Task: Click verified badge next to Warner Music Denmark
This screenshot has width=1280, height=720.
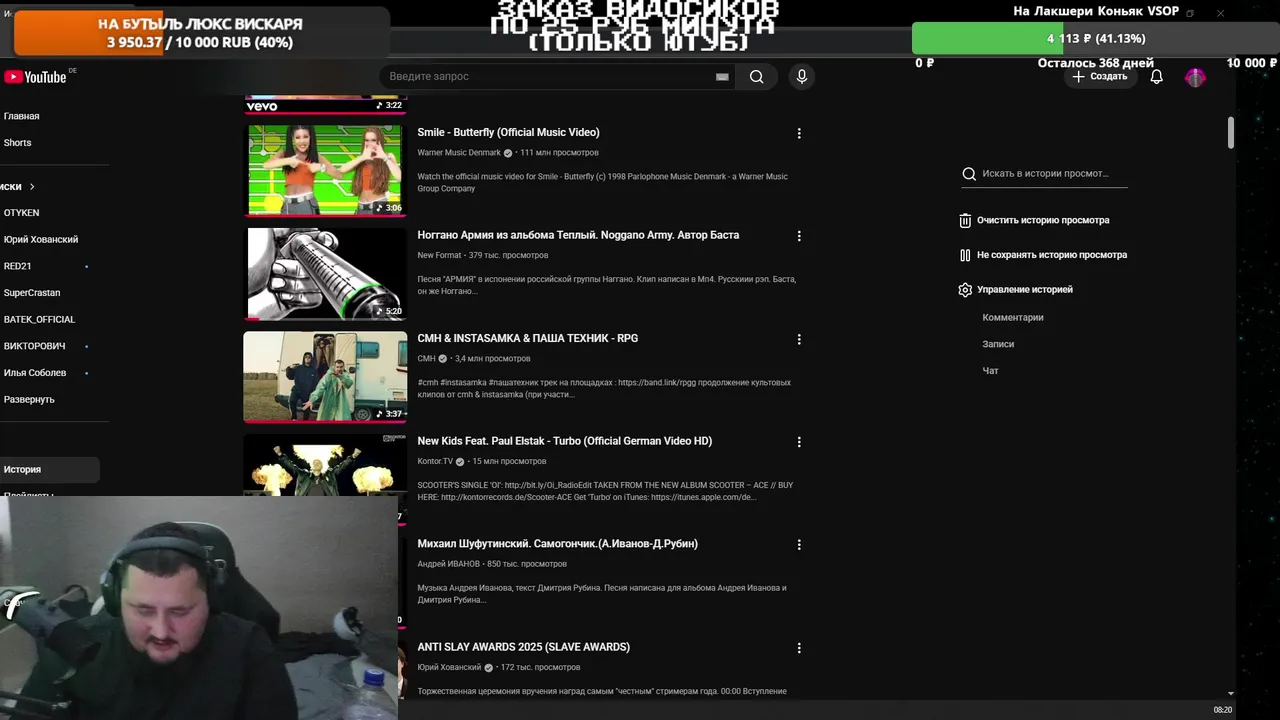Action: pyautogui.click(x=508, y=153)
